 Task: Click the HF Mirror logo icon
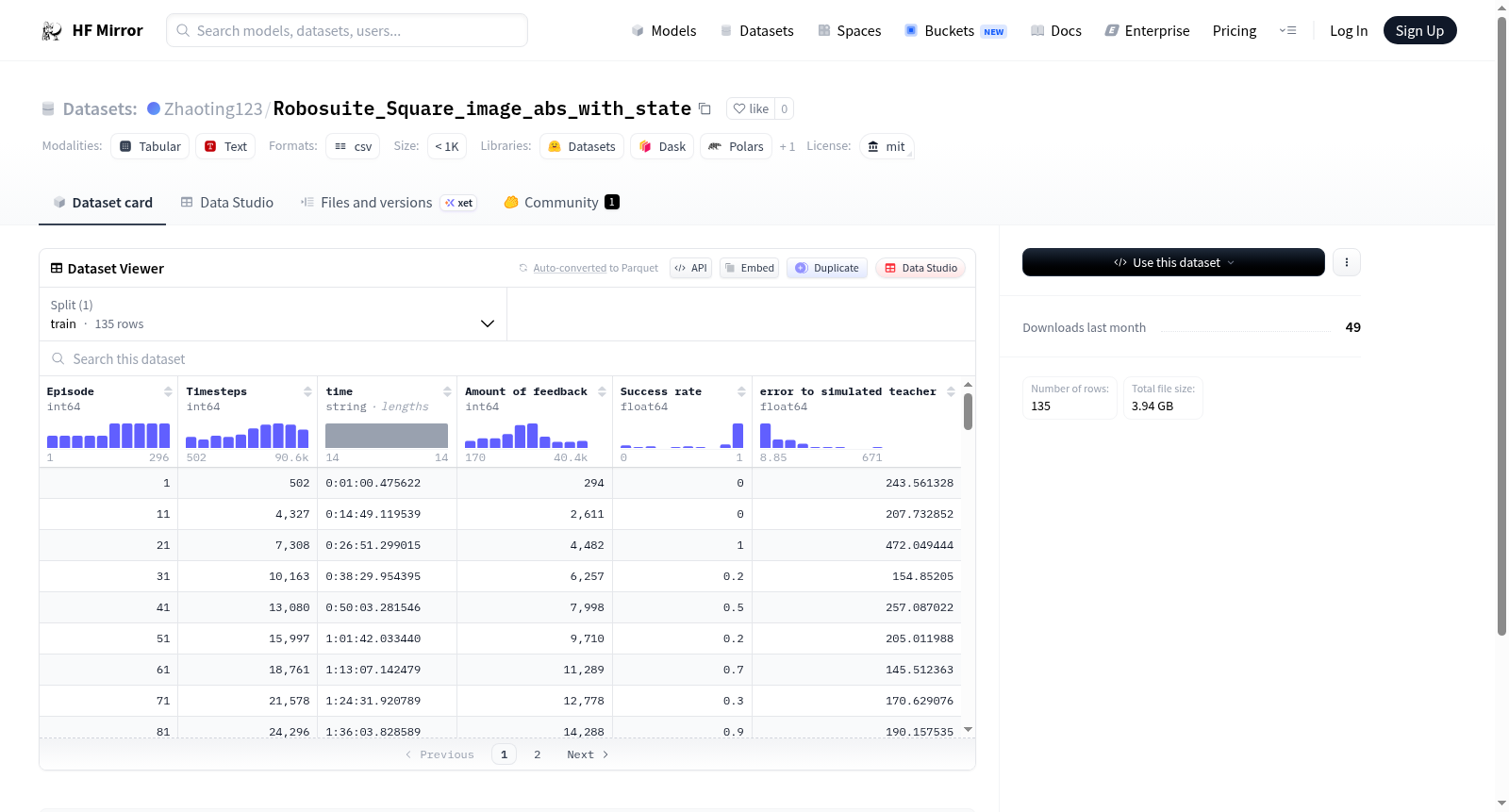(x=52, y=31)
